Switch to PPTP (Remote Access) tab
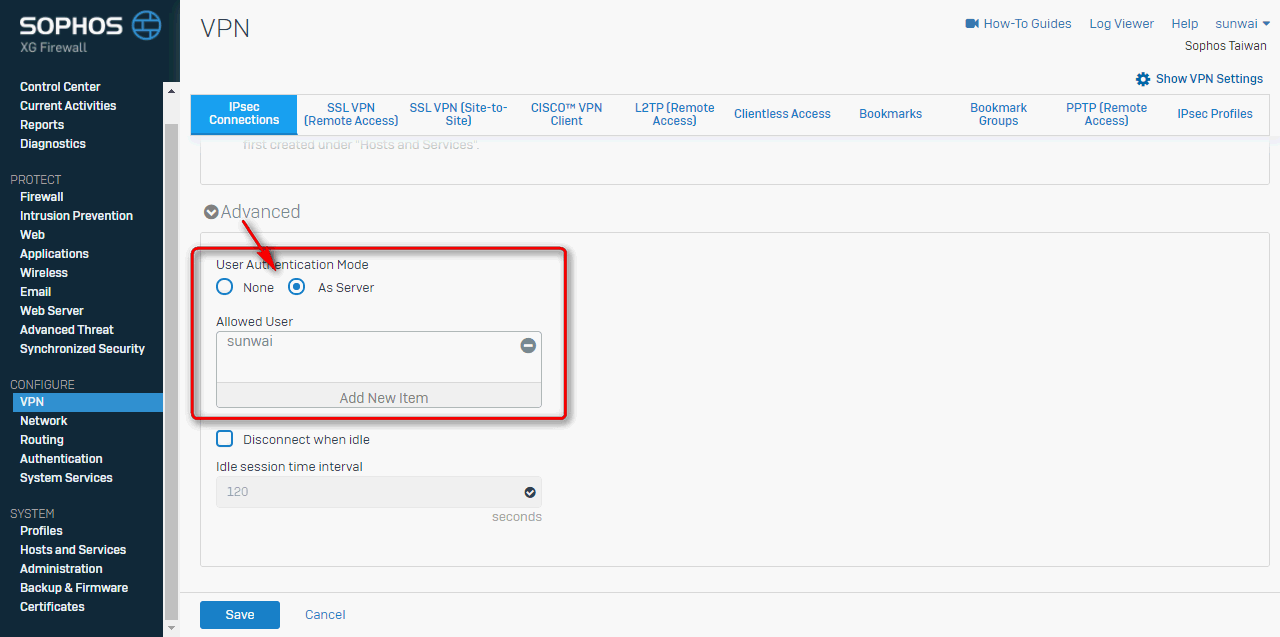The height and width of the screenshot is (637, 1280). pyautogui.click(x=1106, y=114)
